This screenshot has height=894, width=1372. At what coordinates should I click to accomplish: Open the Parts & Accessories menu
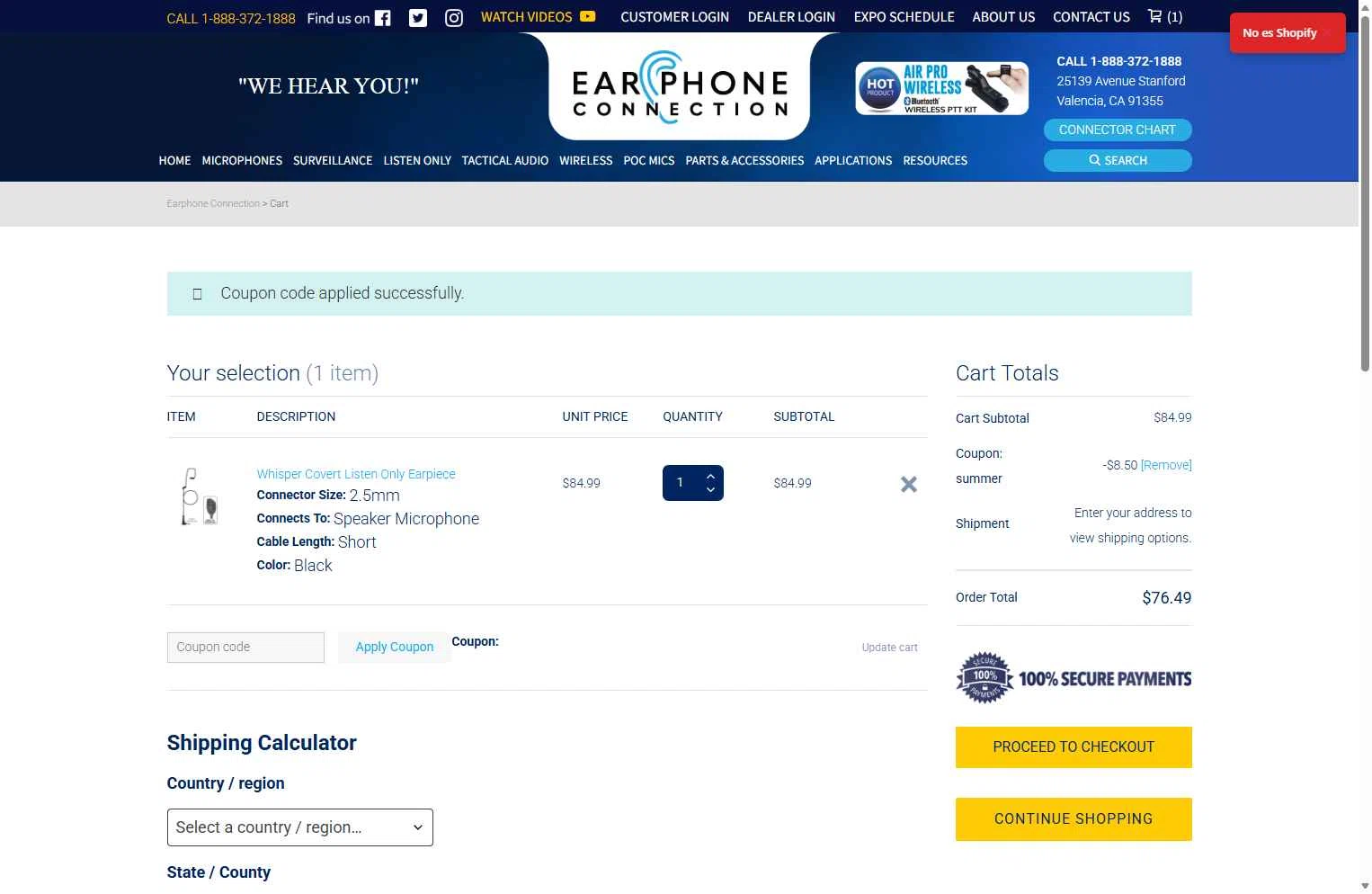tap(744, 161)
